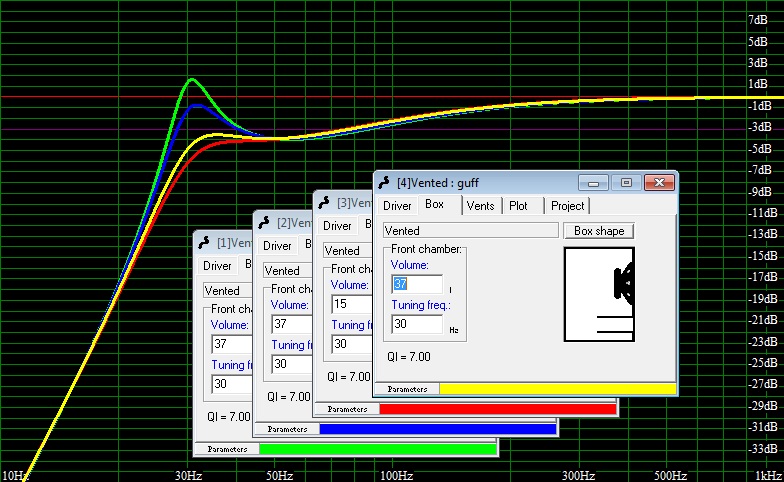Click the red color bar in window [3]

[498, 409]
